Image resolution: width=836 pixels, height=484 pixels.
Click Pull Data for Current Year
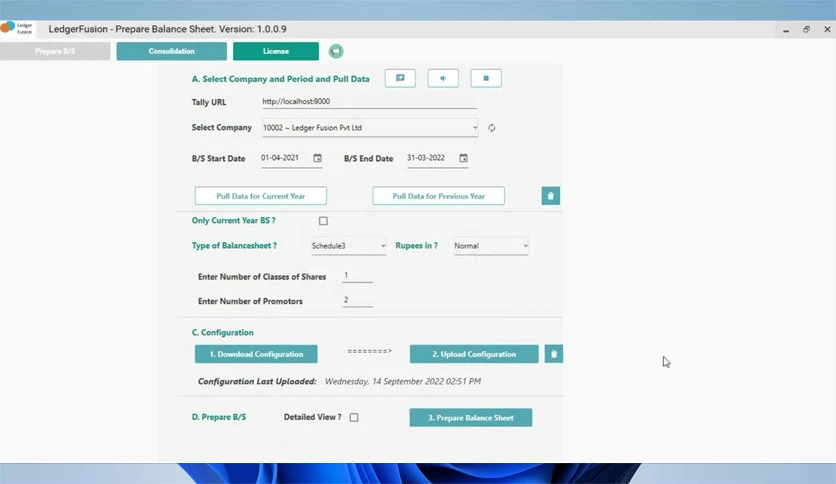coord(261,196)
